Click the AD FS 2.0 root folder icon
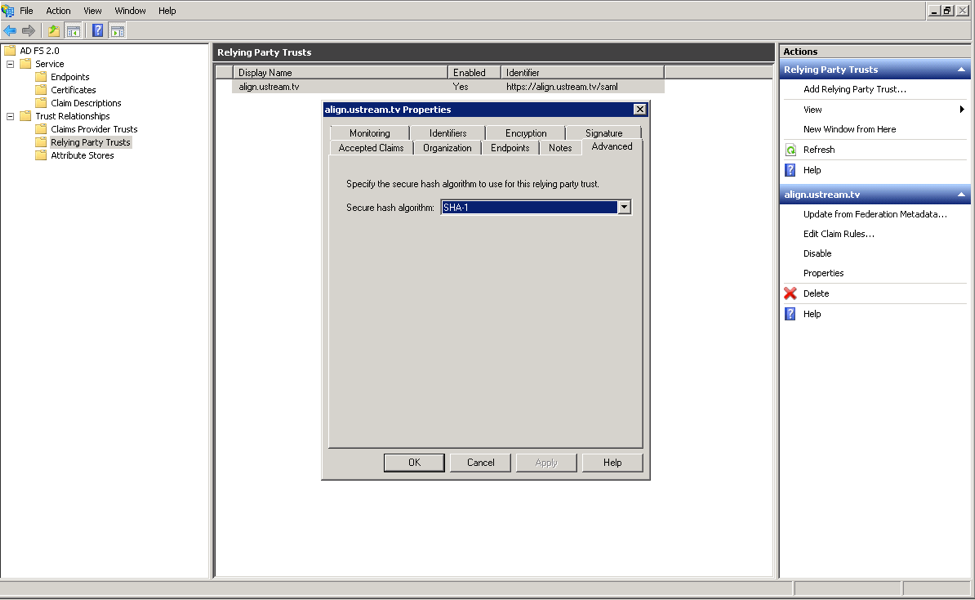 tap(10, 50)
